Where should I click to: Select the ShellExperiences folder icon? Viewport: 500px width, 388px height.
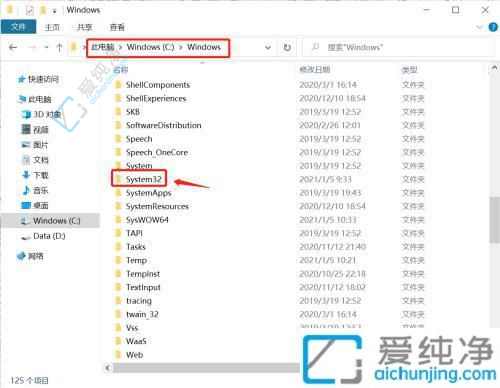tap(118, 98)
